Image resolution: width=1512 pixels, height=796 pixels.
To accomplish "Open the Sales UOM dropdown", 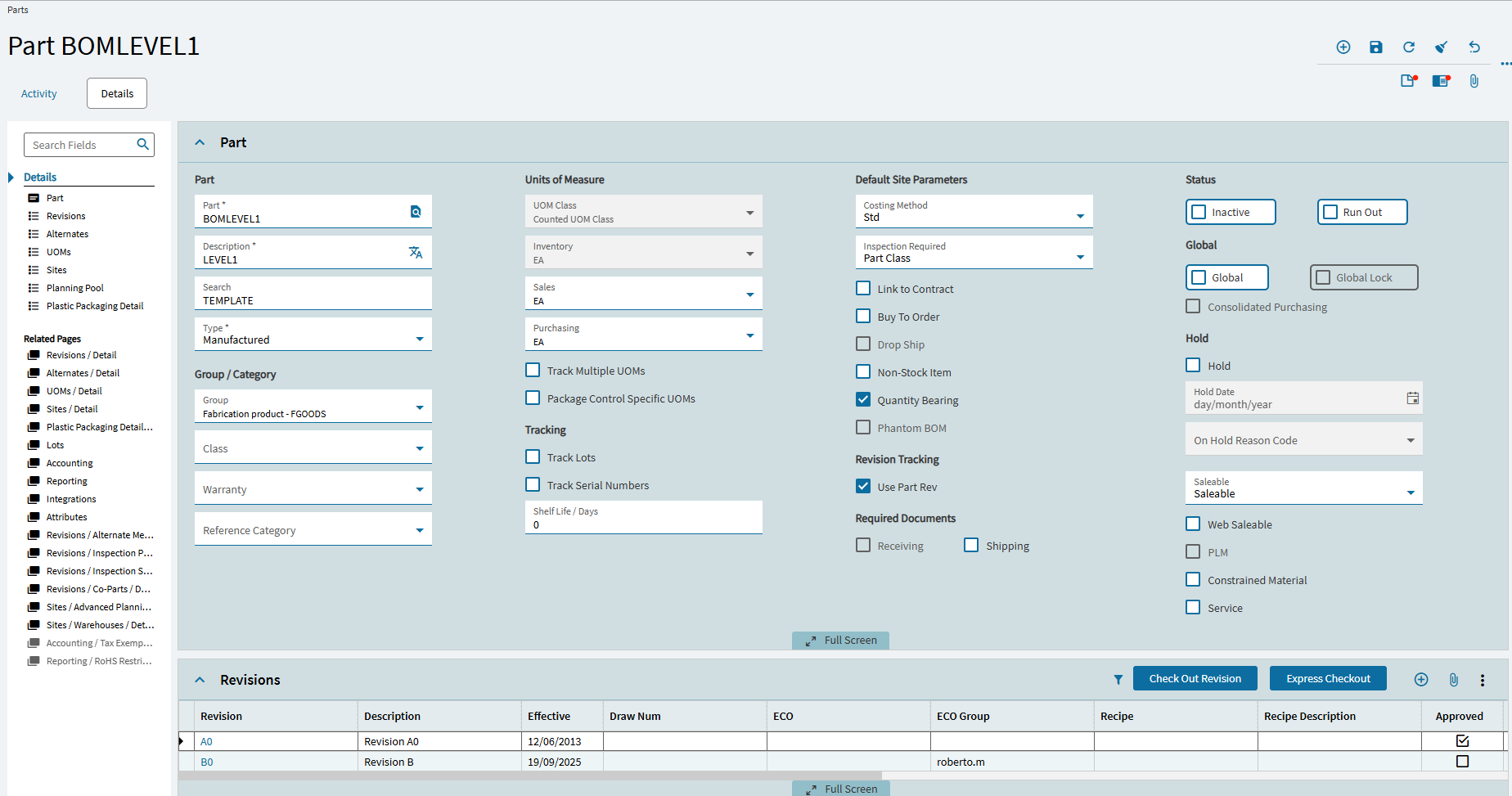I will point(750,295).
